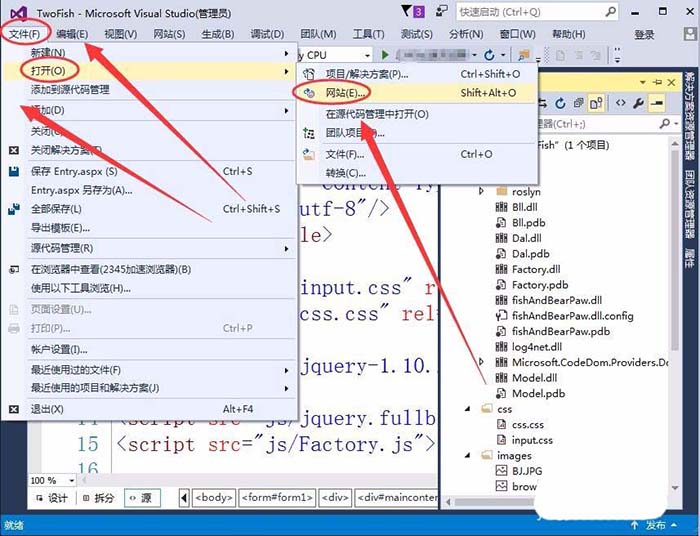Viewport: 700px width, 536px height.
Task: Click the <body> breadcrumb tag
Action: (214, 498)
